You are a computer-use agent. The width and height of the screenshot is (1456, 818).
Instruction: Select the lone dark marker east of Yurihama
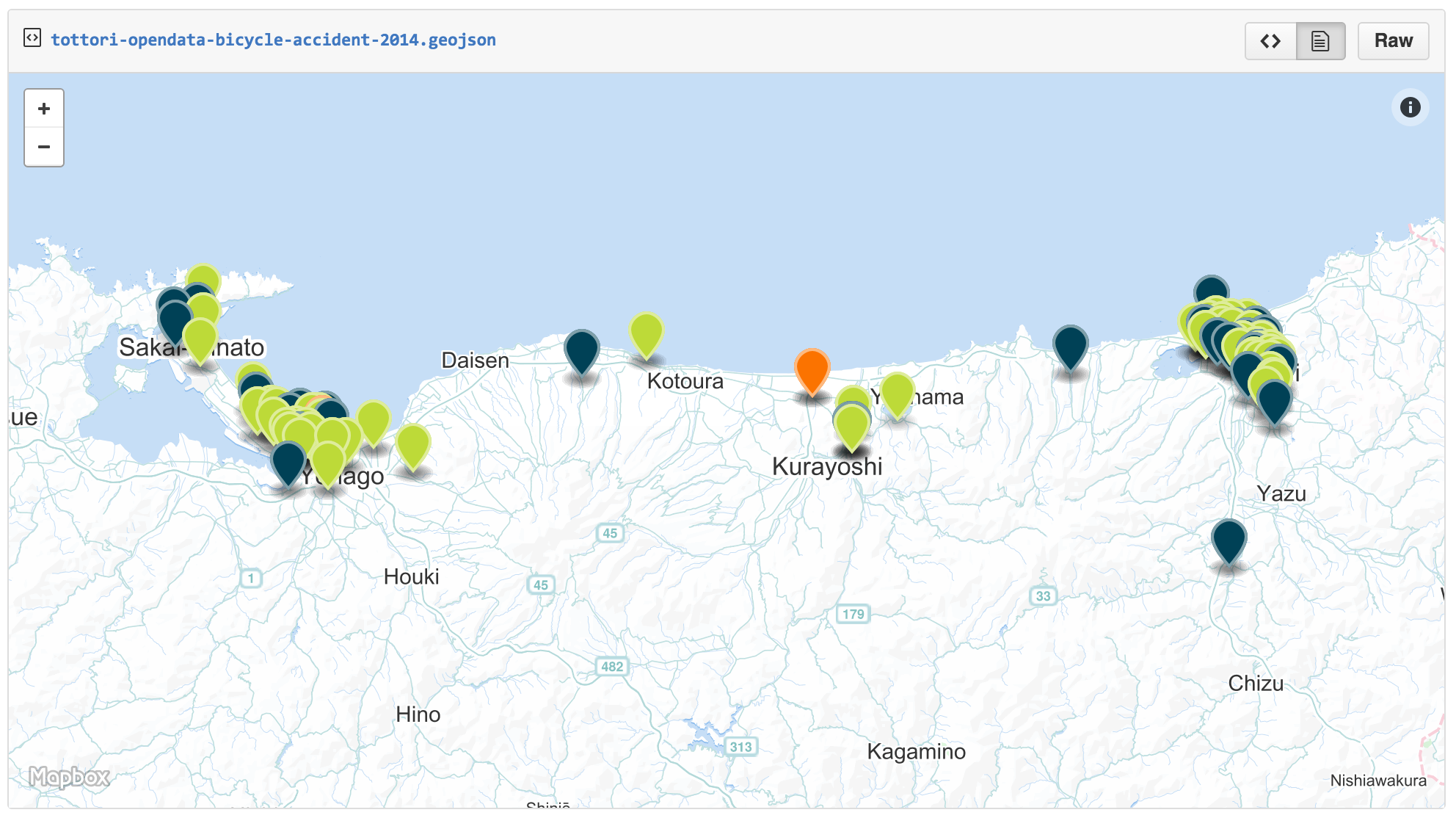coord(1070,346)
